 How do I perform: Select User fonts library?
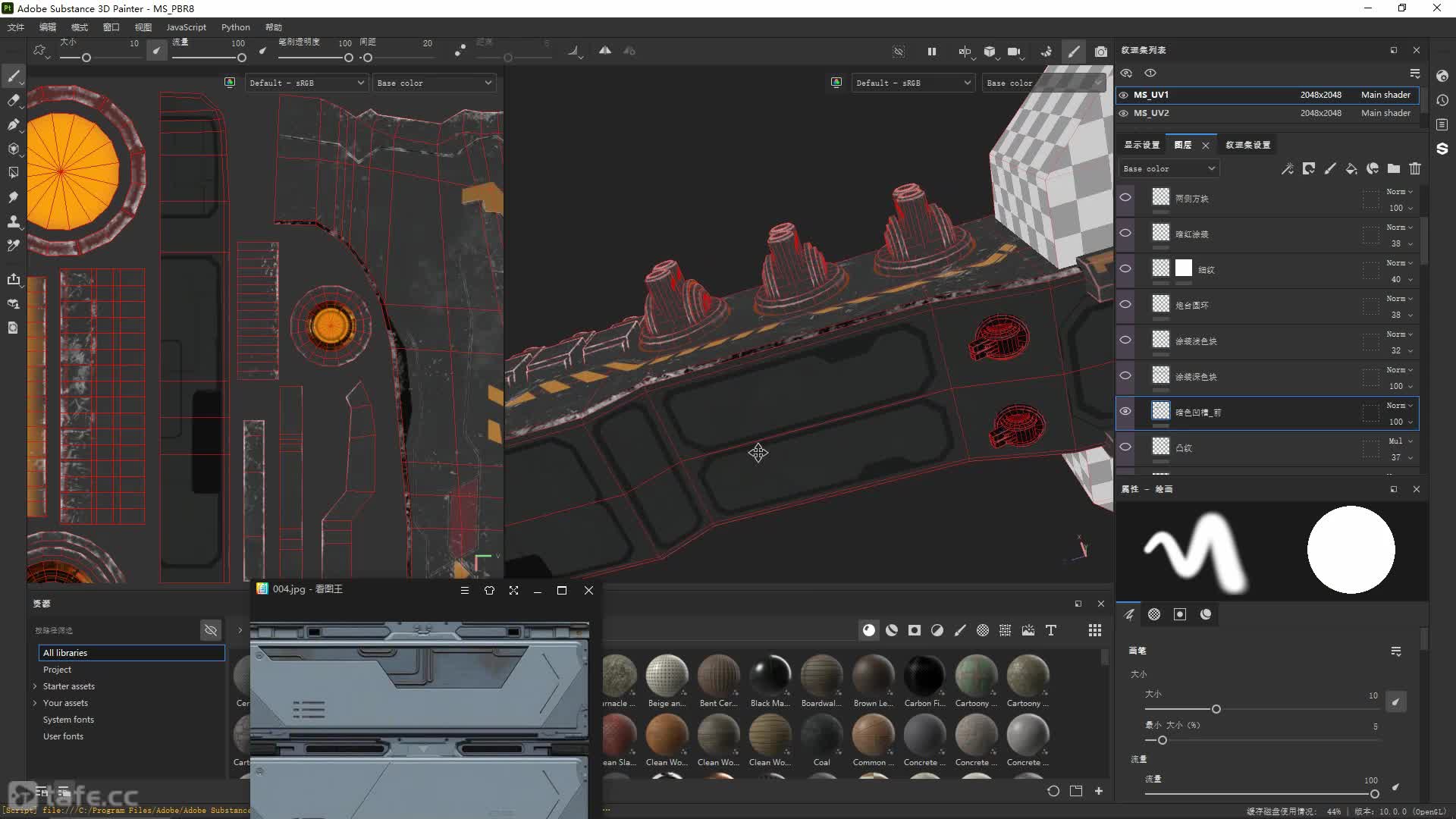63,736
